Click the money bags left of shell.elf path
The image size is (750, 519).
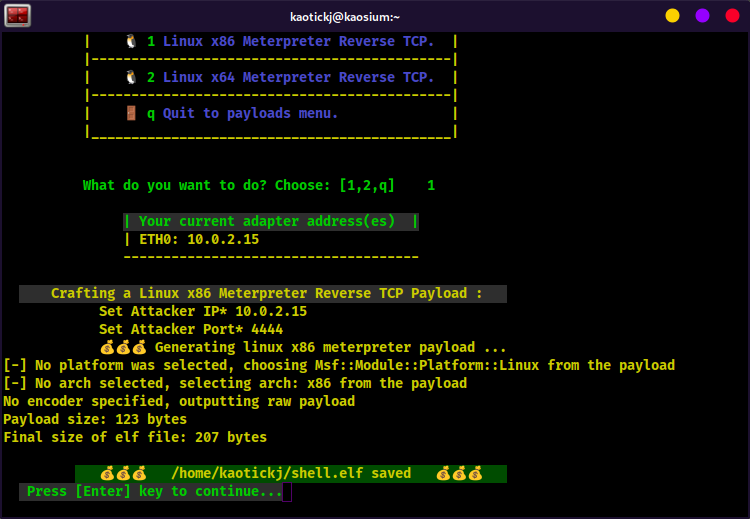(123, 474)
